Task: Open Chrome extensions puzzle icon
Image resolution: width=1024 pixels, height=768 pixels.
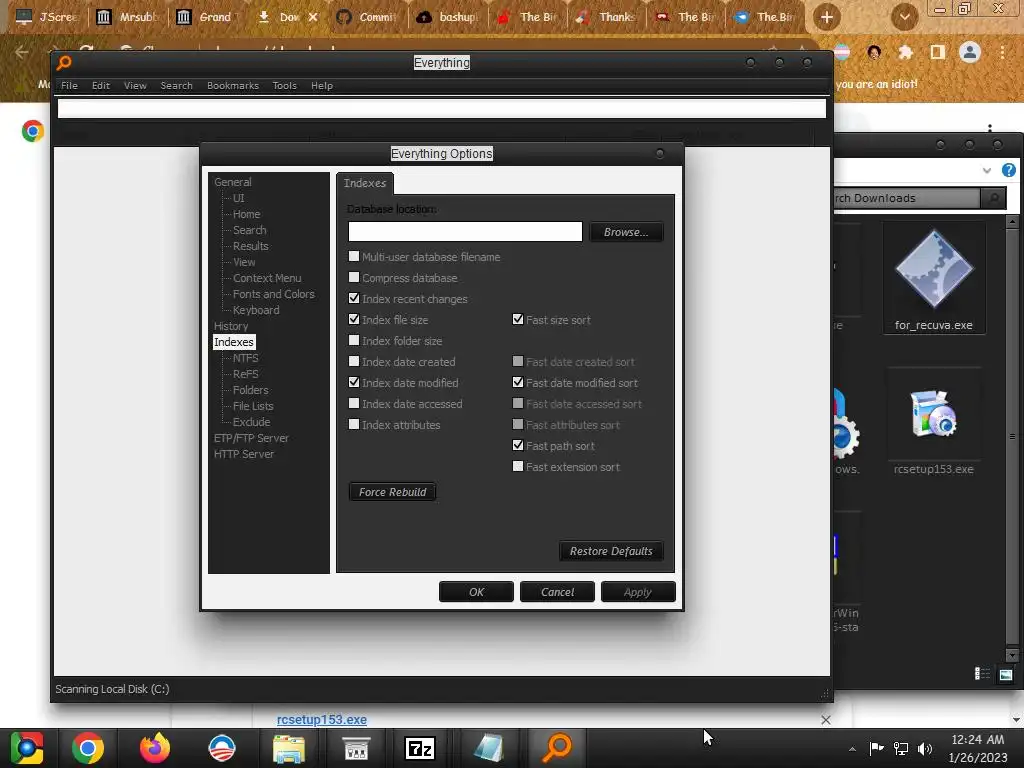Action: pos(905,52)
